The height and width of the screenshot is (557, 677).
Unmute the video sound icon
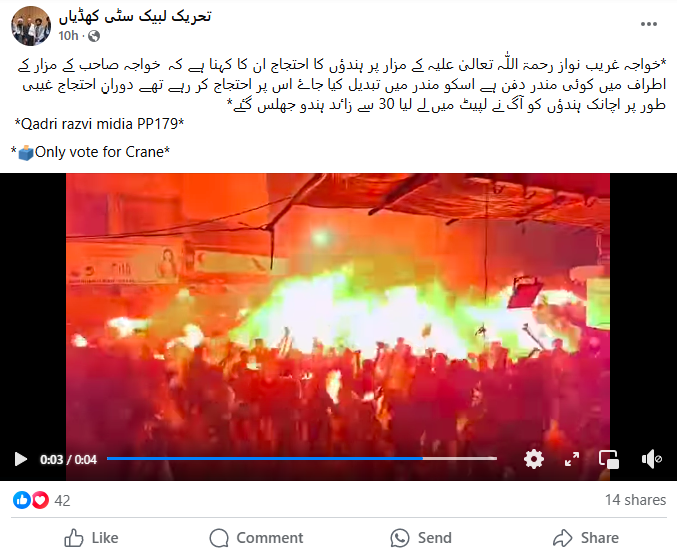point(651,459)
